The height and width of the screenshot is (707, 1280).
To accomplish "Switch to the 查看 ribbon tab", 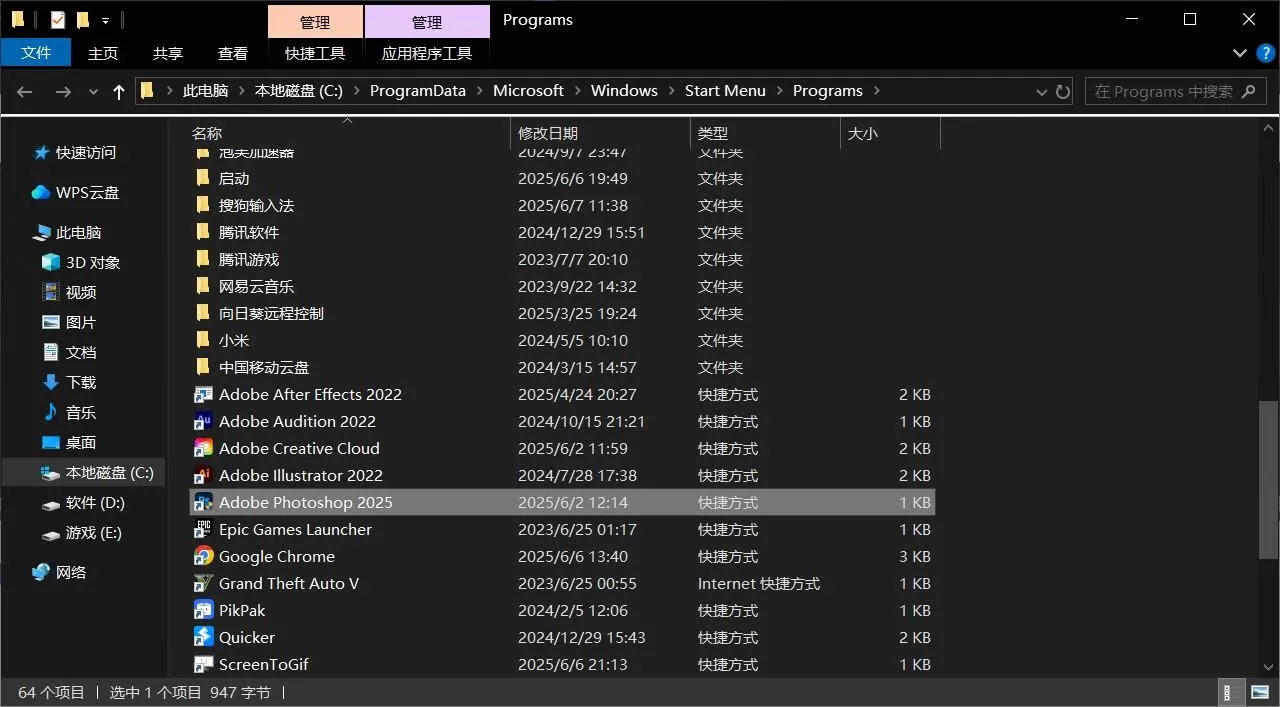I will click(233, 53).
